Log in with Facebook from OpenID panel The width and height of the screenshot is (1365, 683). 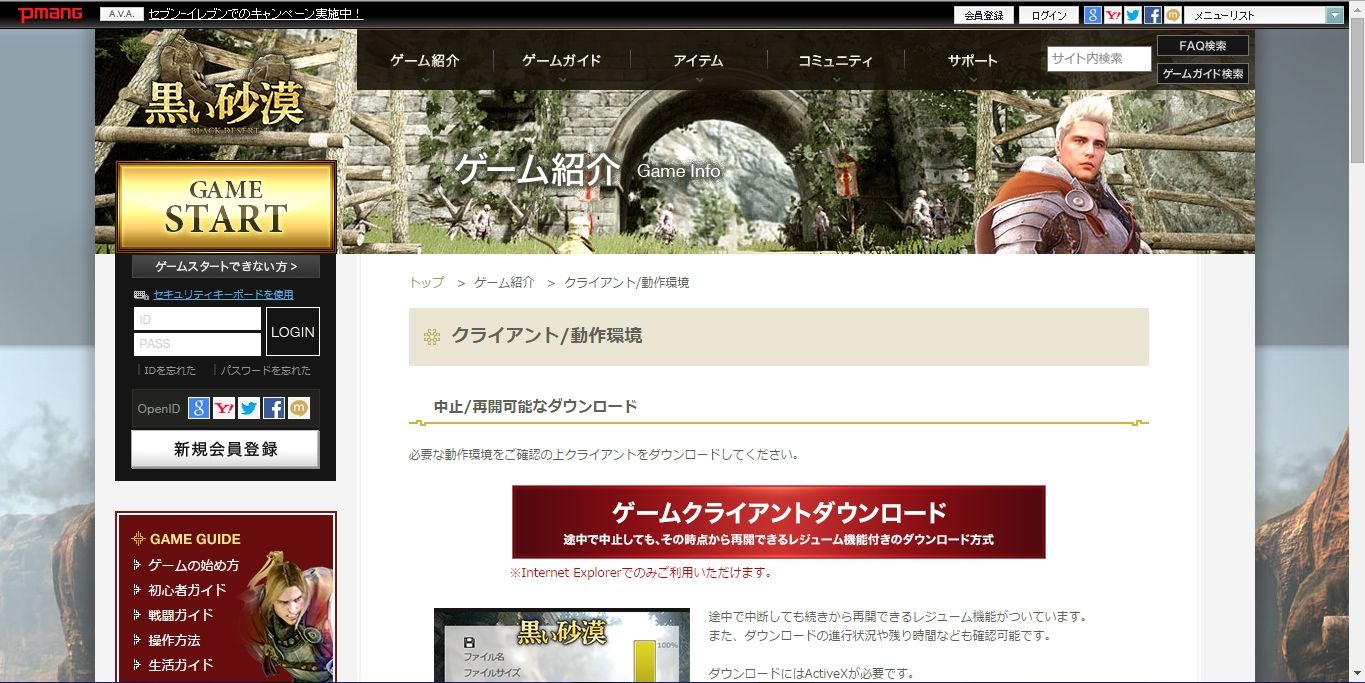[274, 408]
